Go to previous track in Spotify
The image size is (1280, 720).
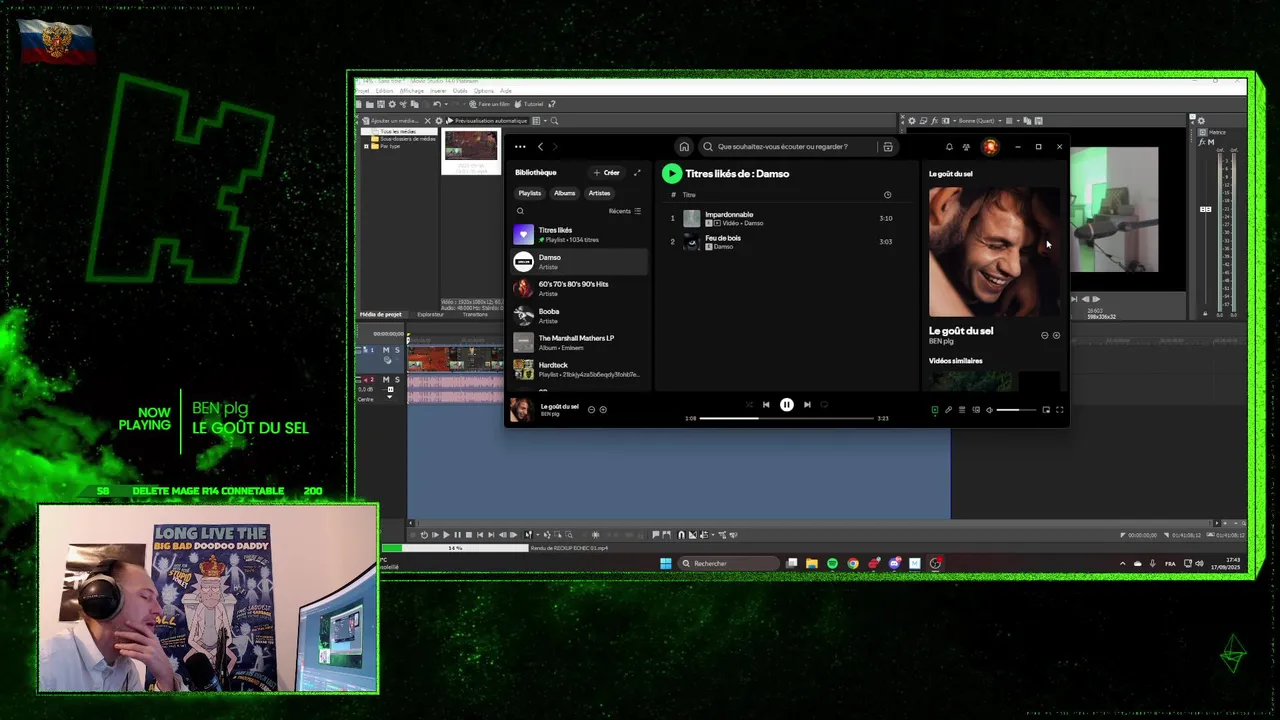[766, 405]
